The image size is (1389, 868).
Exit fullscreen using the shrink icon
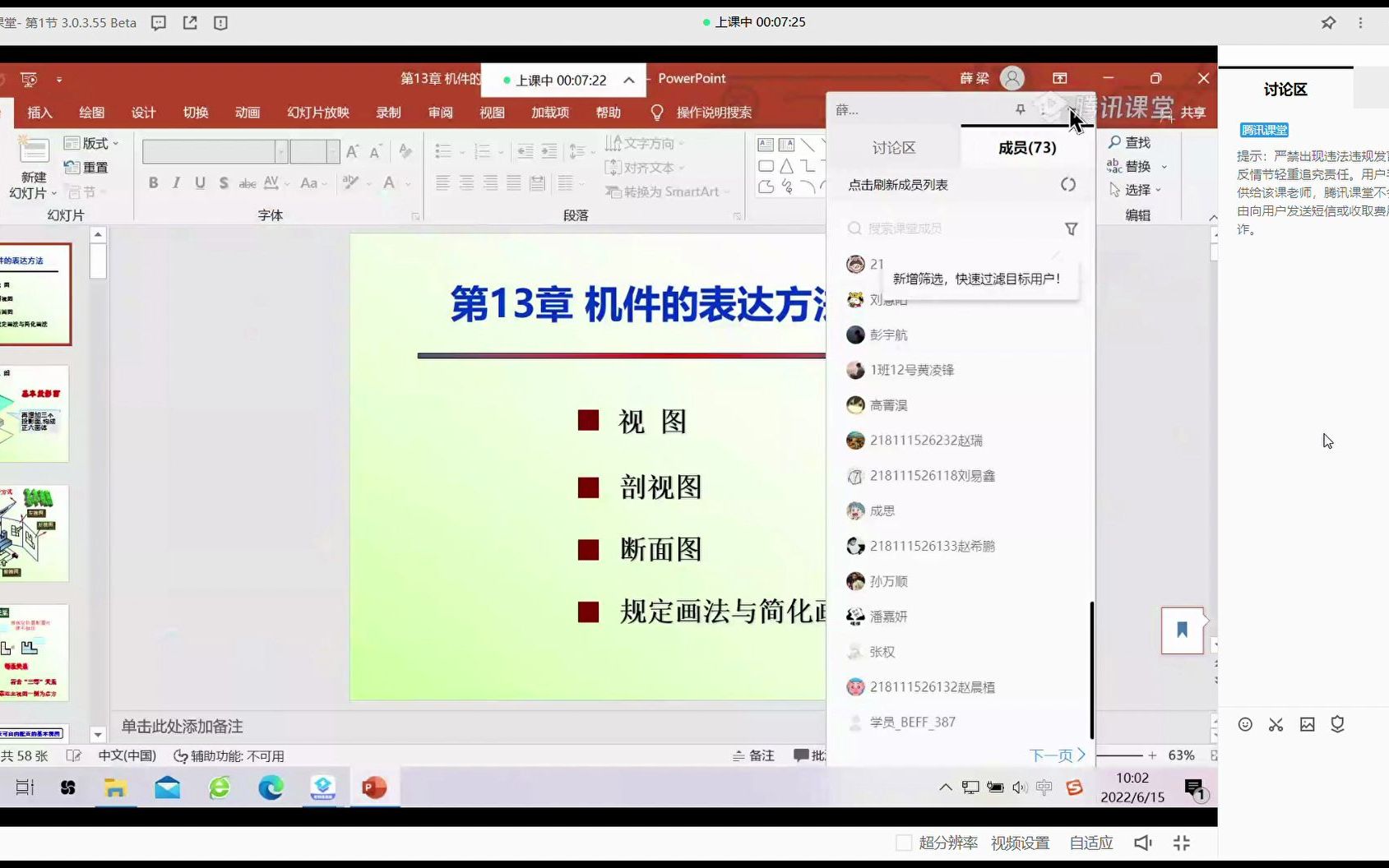[1182, 843]
